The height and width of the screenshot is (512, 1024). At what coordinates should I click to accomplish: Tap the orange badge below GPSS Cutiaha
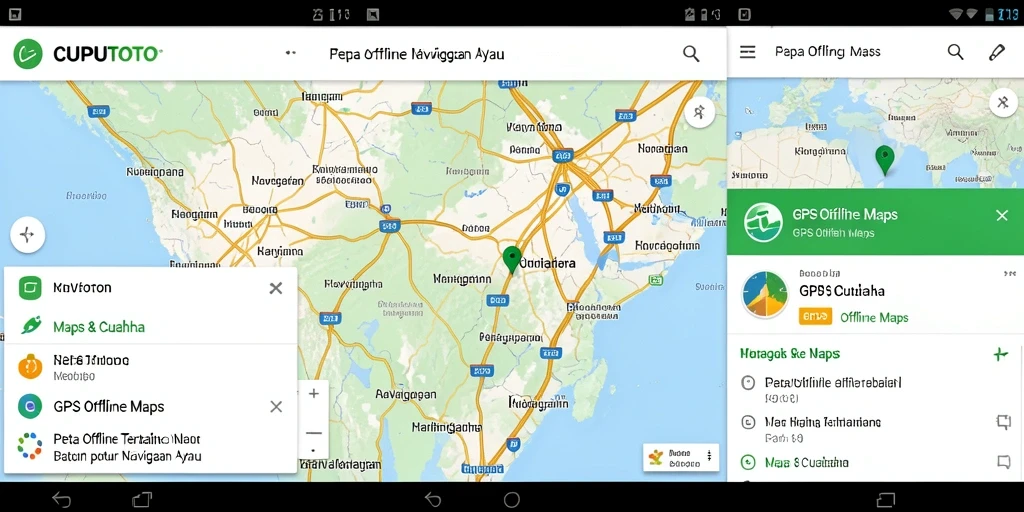(x=815, y=317)
